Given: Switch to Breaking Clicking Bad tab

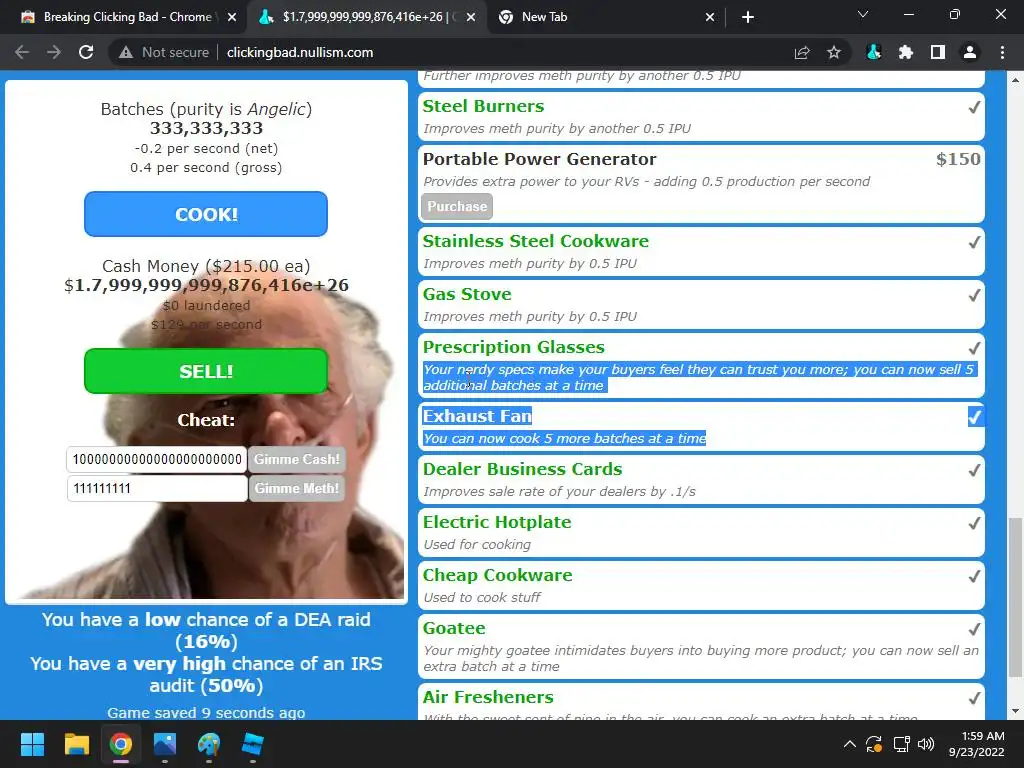Looking at the screenshot, I should tap(127, 17).
